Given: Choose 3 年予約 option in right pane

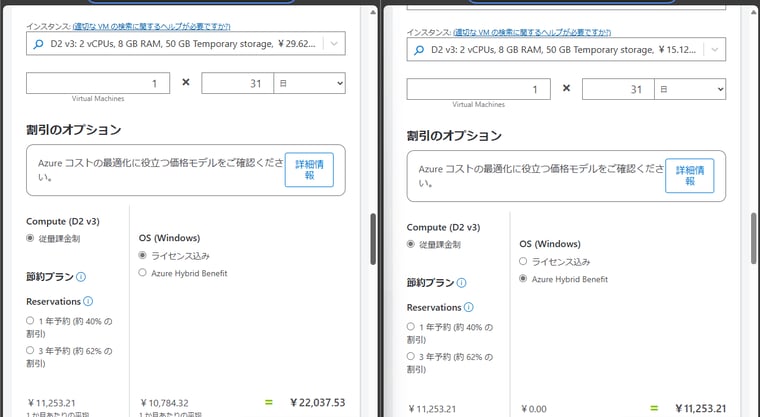Looking at the screenshot, I should [411, 356].
